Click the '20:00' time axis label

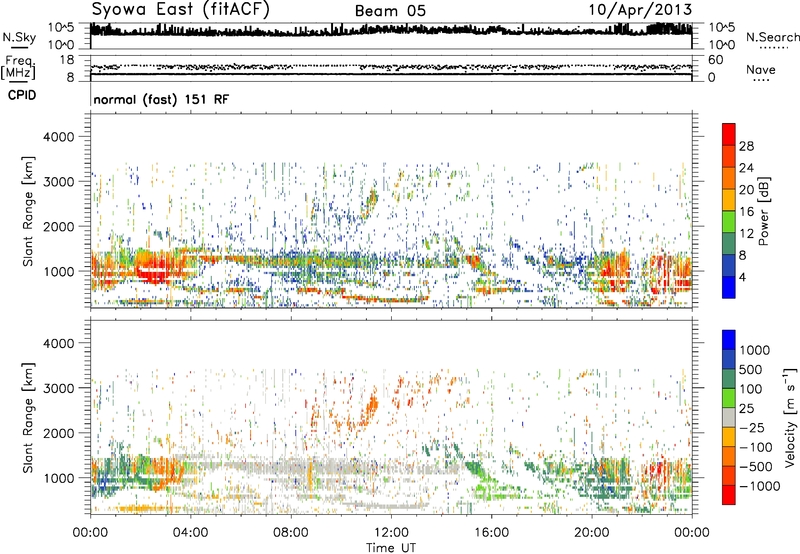coord(591,533)
